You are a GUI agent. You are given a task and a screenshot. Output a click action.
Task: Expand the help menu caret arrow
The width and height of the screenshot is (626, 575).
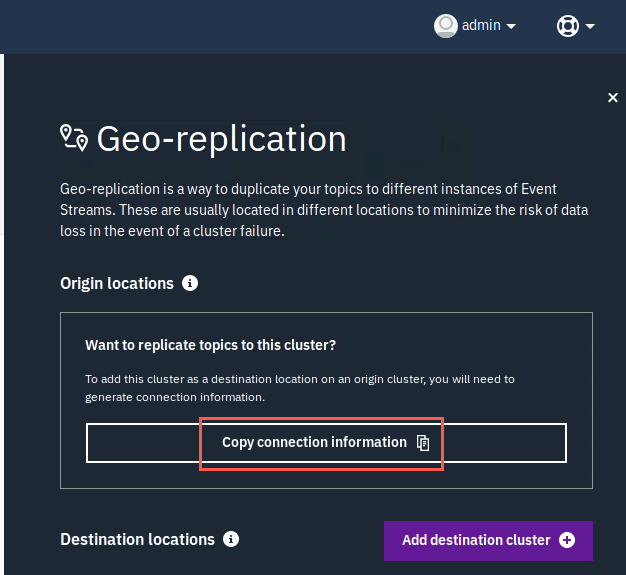[590, 26]
